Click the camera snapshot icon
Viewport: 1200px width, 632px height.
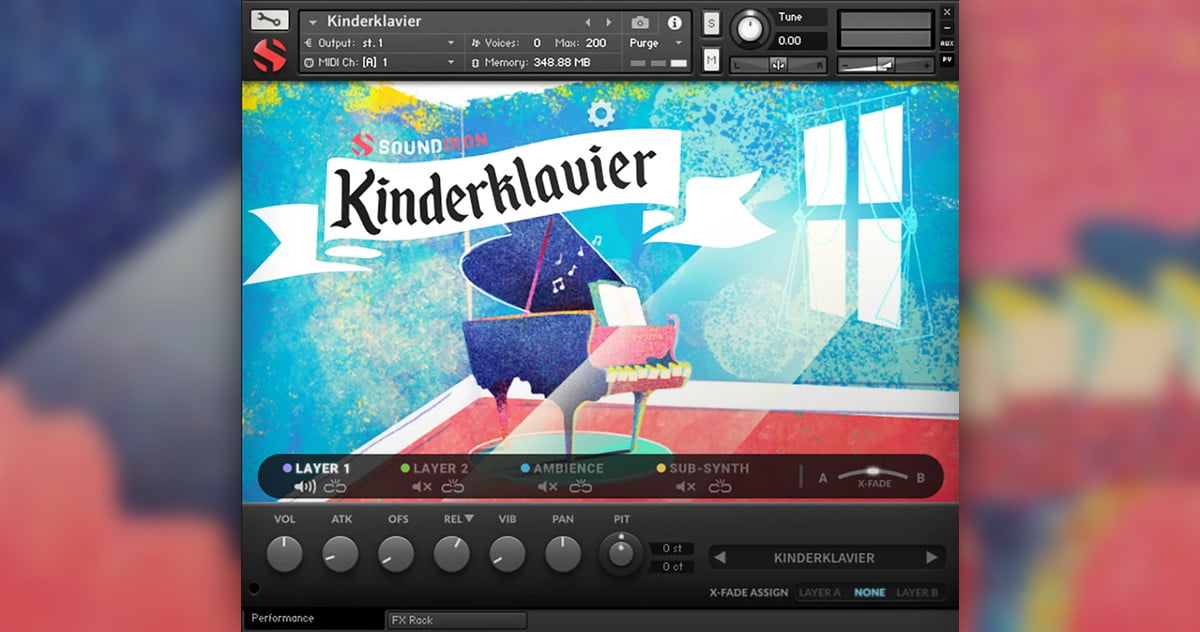(x=640, y=22)
